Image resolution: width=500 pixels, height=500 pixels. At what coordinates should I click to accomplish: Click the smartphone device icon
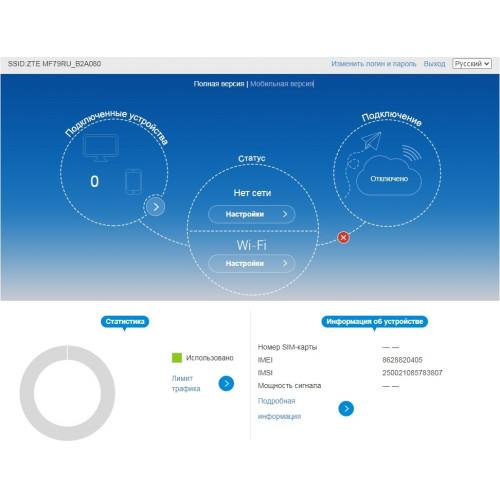tap(133, 182)
